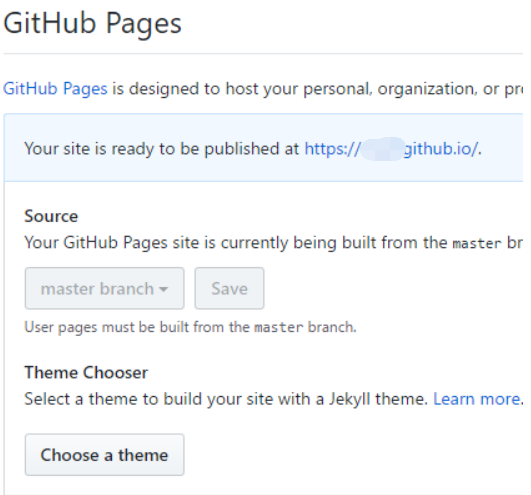Click the Choose a theme button

tap(104, 455)
